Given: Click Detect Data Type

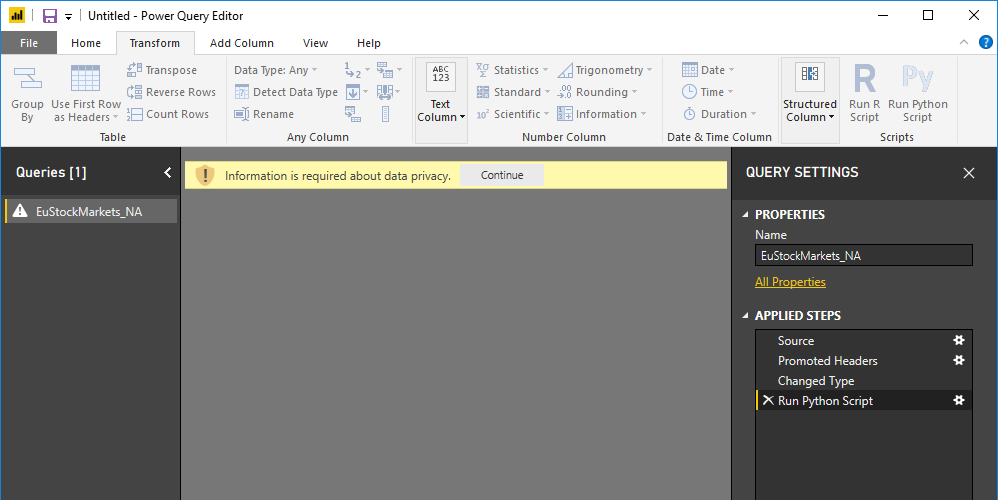Looking at the screenshot, I should (286, 92).
